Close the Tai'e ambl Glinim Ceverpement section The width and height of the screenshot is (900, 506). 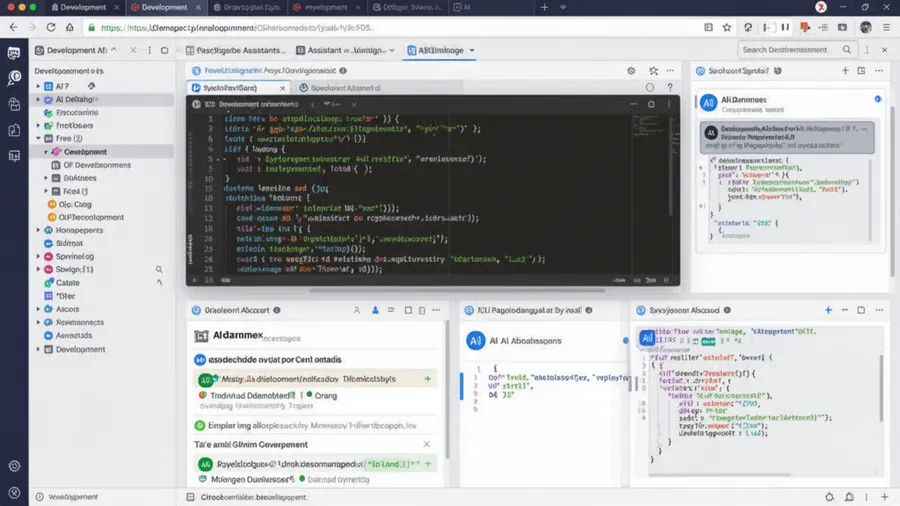pos(426,444)
